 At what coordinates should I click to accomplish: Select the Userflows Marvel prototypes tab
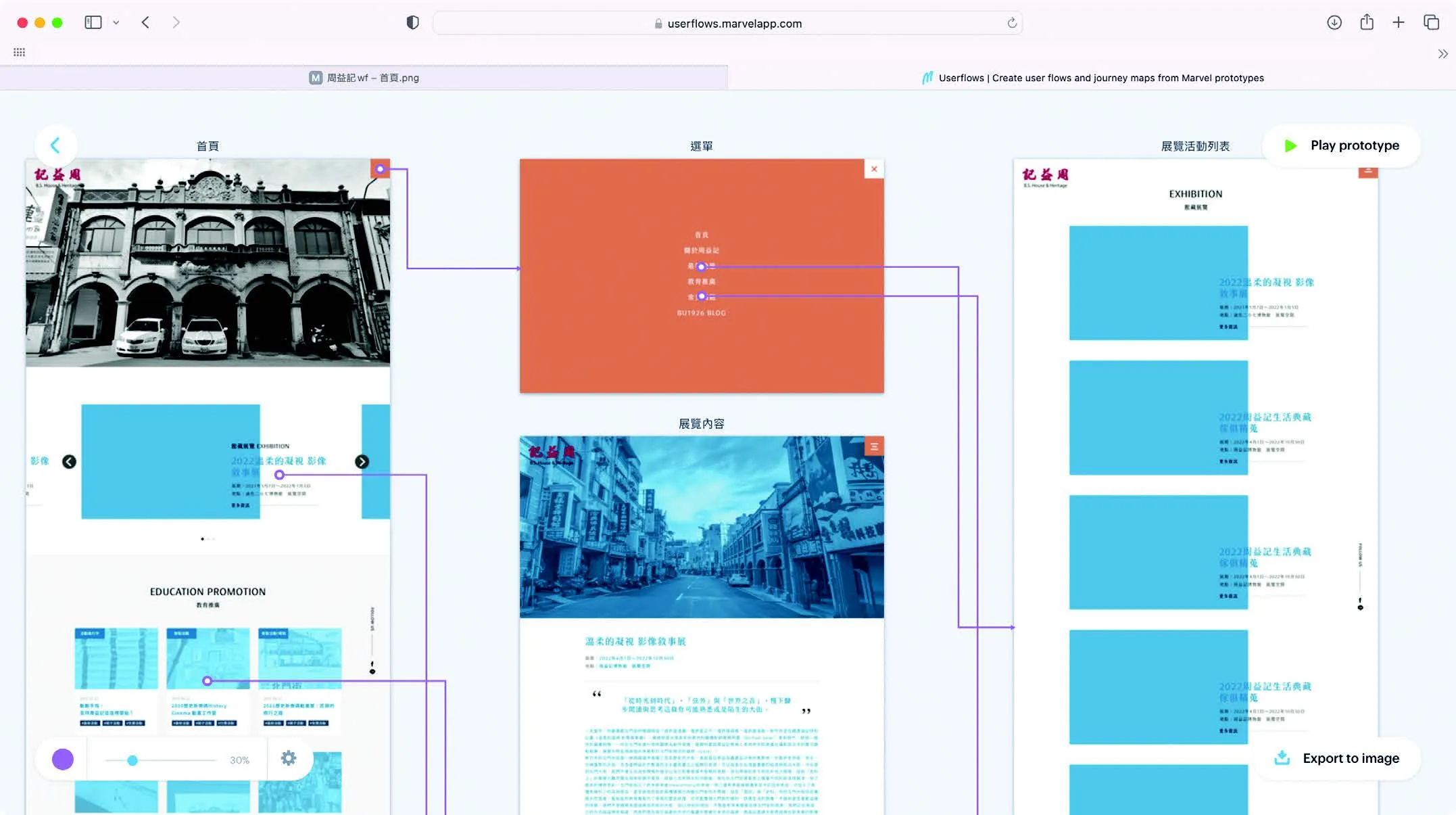(x=1092, y=78)
